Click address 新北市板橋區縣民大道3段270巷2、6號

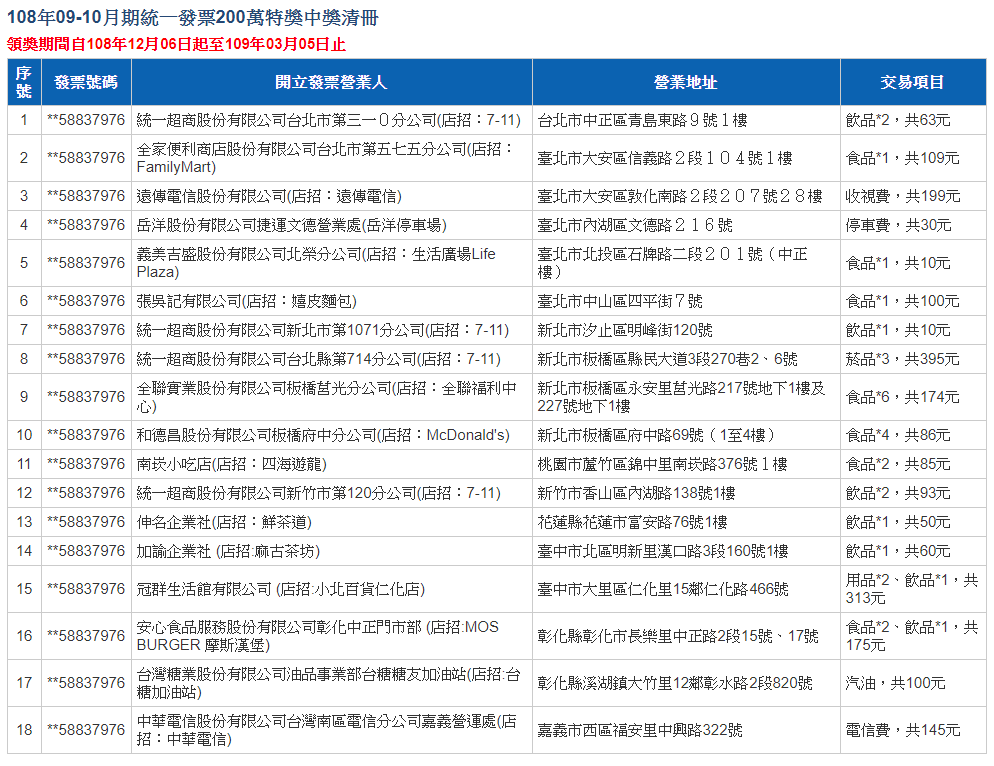pos(668,360)
